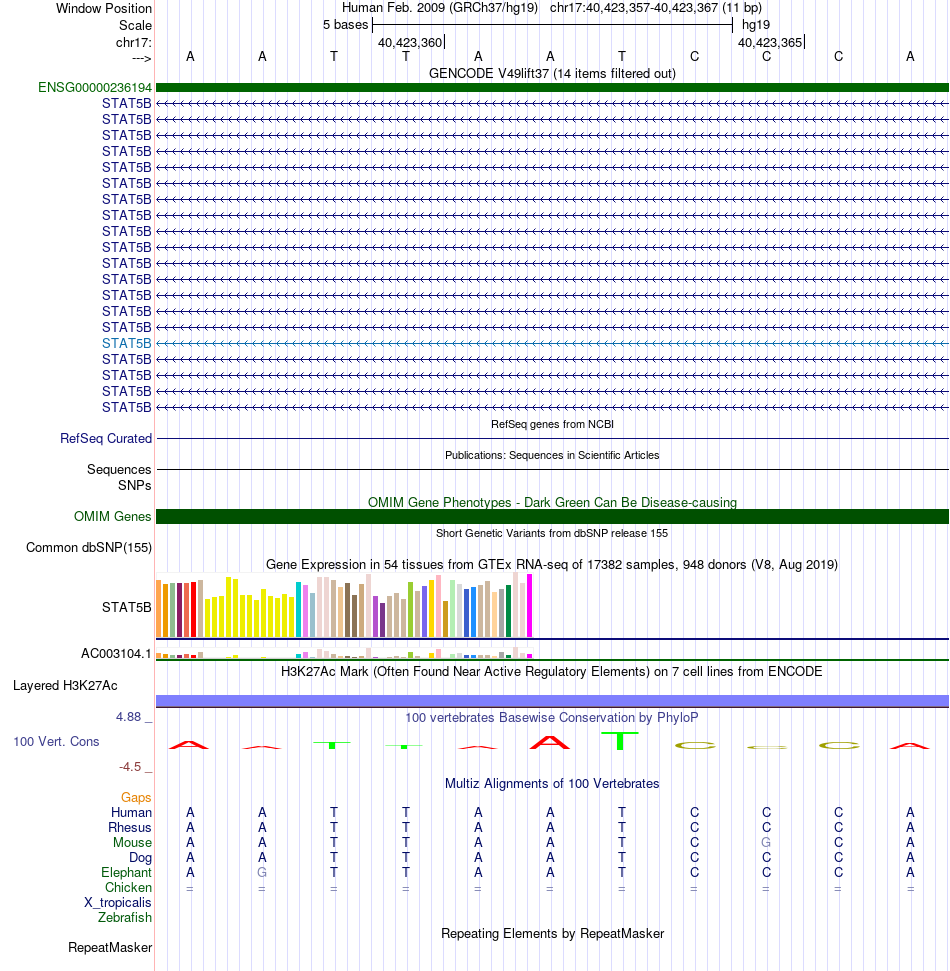Click the grey G mismatch in Elephant row
The width and height of the screenshot is (950, 971).
(x=262, y=873)
